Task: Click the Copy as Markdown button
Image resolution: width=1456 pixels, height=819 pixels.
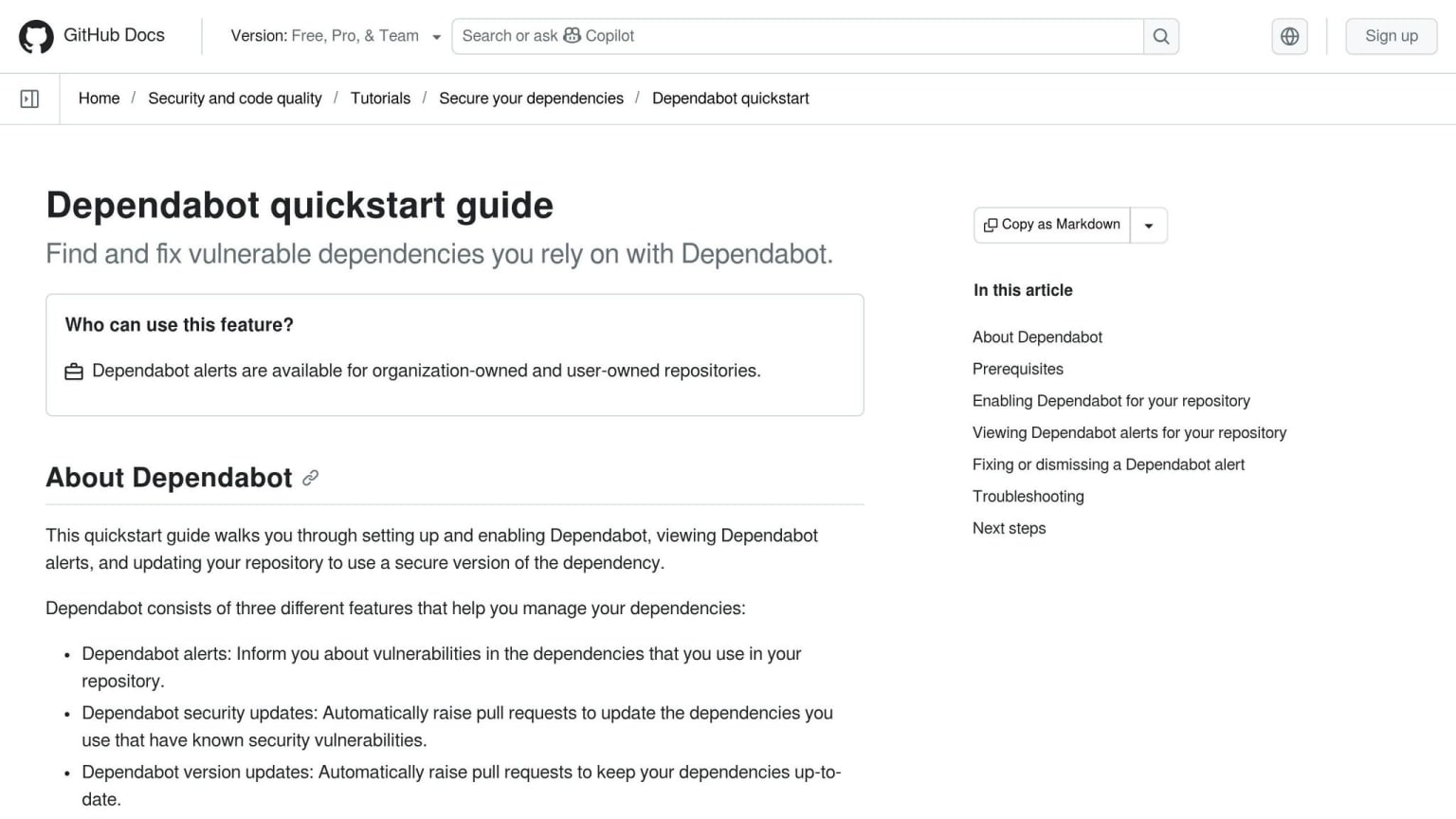Action: (1052, 226)
